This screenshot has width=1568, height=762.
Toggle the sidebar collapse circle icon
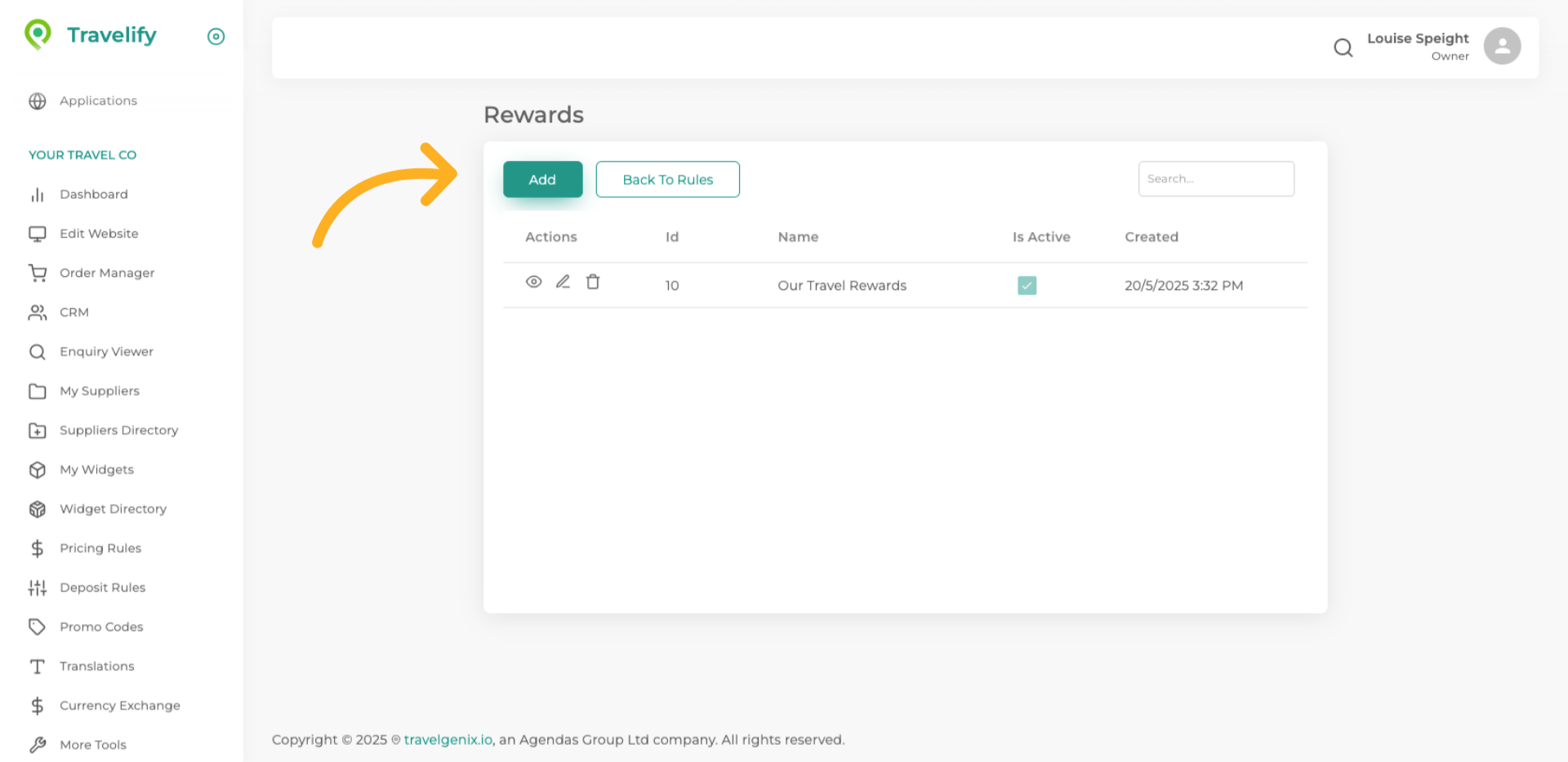tap(216, 36)
